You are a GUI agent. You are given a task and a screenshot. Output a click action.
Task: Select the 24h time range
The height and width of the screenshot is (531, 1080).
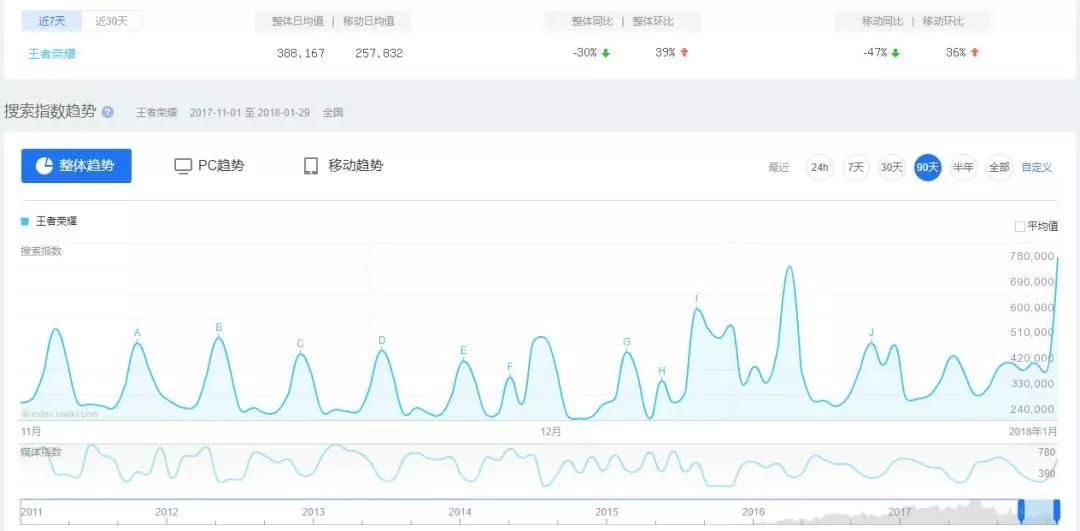(x=820, y=167)
